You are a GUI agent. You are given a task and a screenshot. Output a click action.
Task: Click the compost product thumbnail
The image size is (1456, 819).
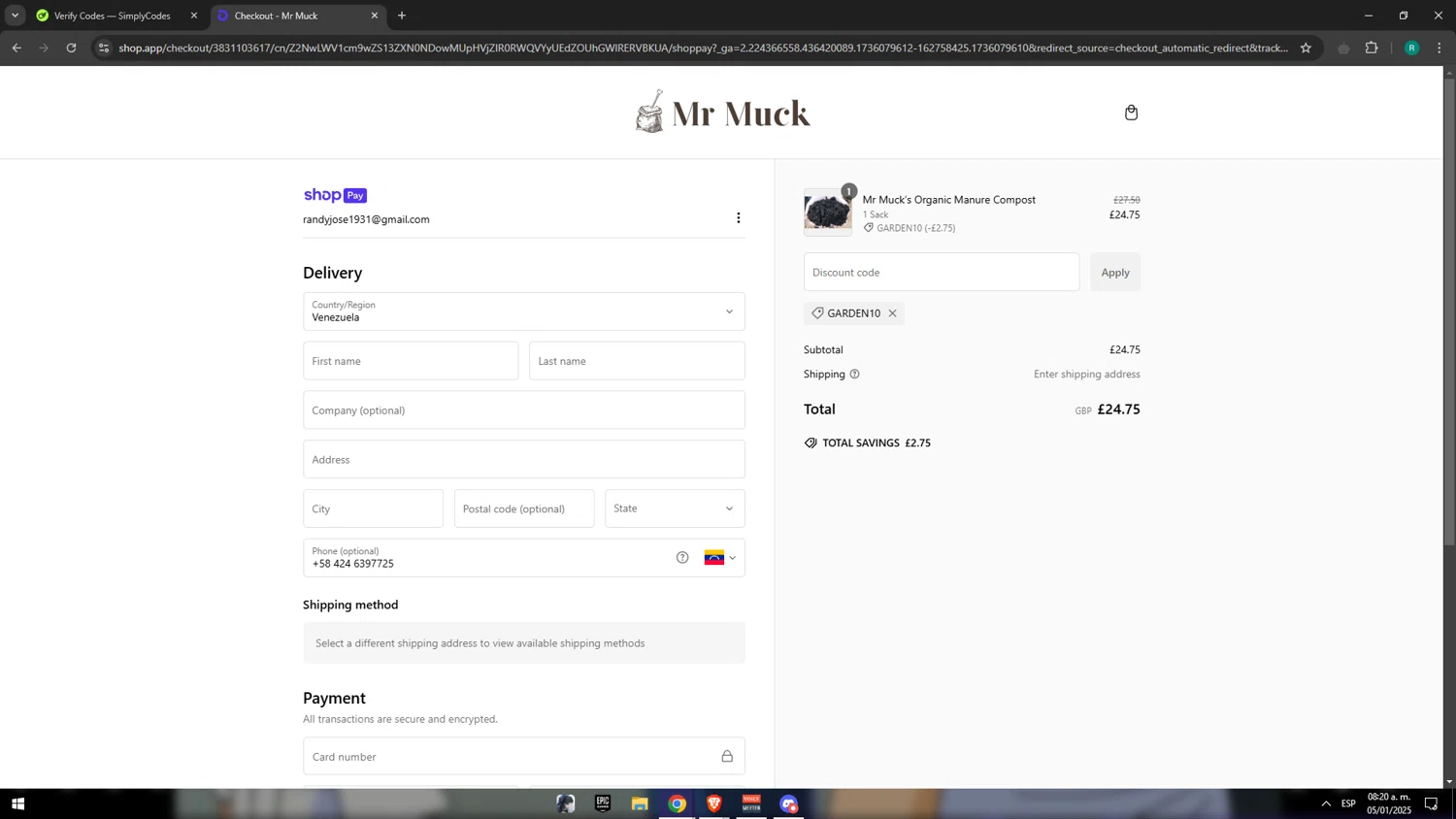pyautogui.click(x=827, y=212)
